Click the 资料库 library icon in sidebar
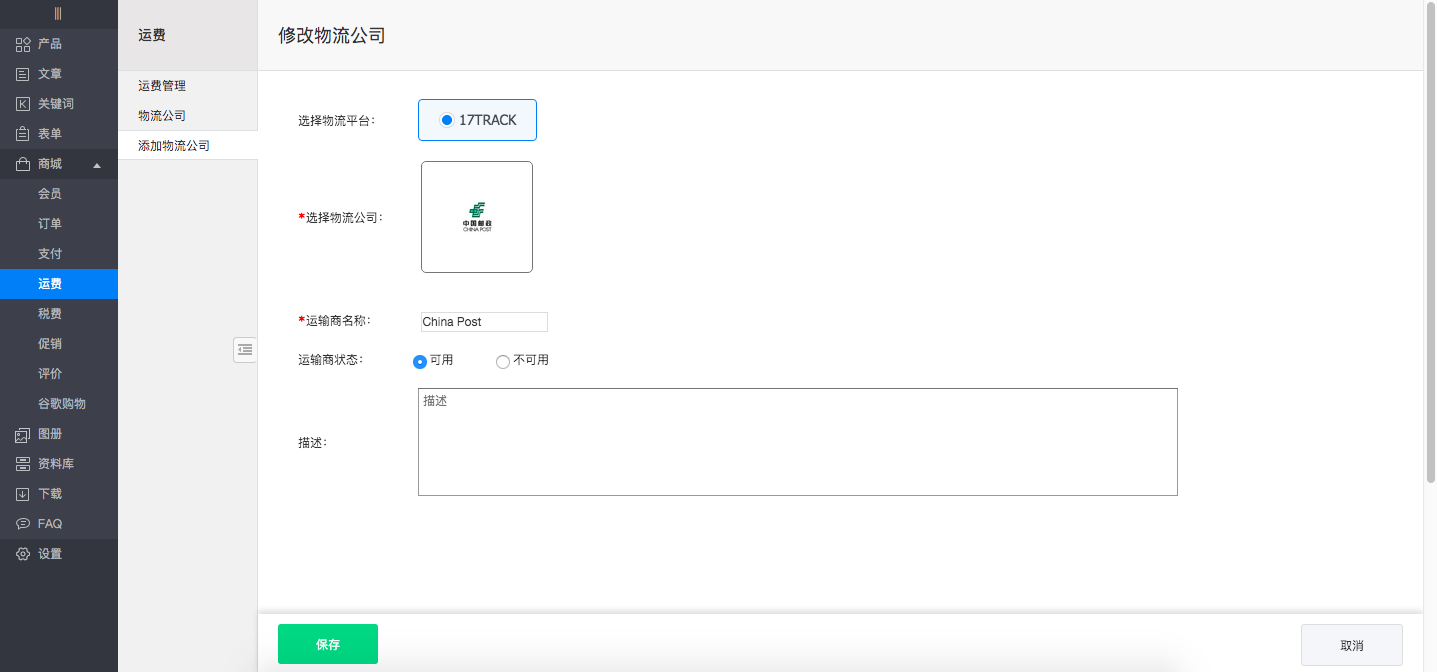This screenshot has width=1437, height=672. click(x=23, y=464)
